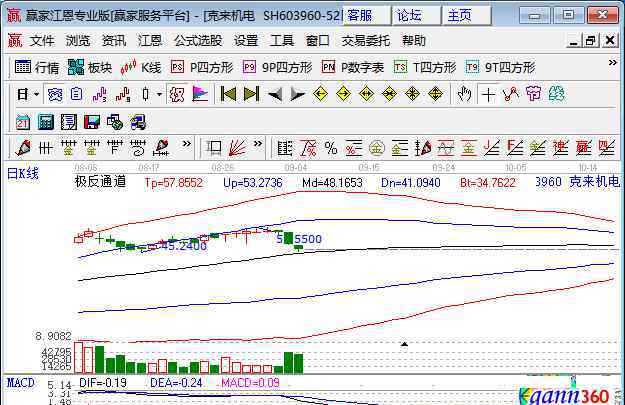Open the 工具 menu
The height and width of the screenshot is (405, 625).
(282, 41)
